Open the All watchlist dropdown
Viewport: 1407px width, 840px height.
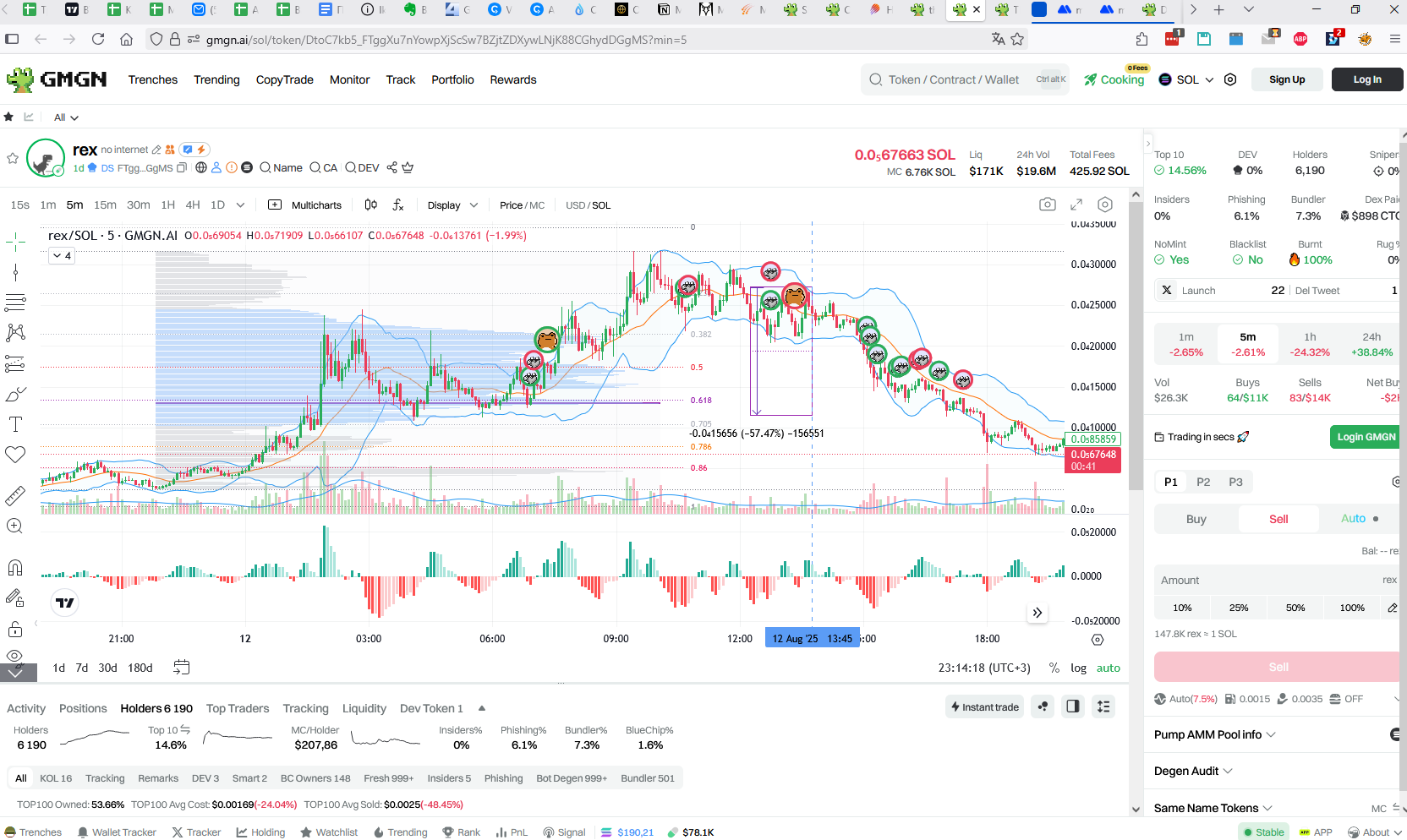(x=66, y=117)
